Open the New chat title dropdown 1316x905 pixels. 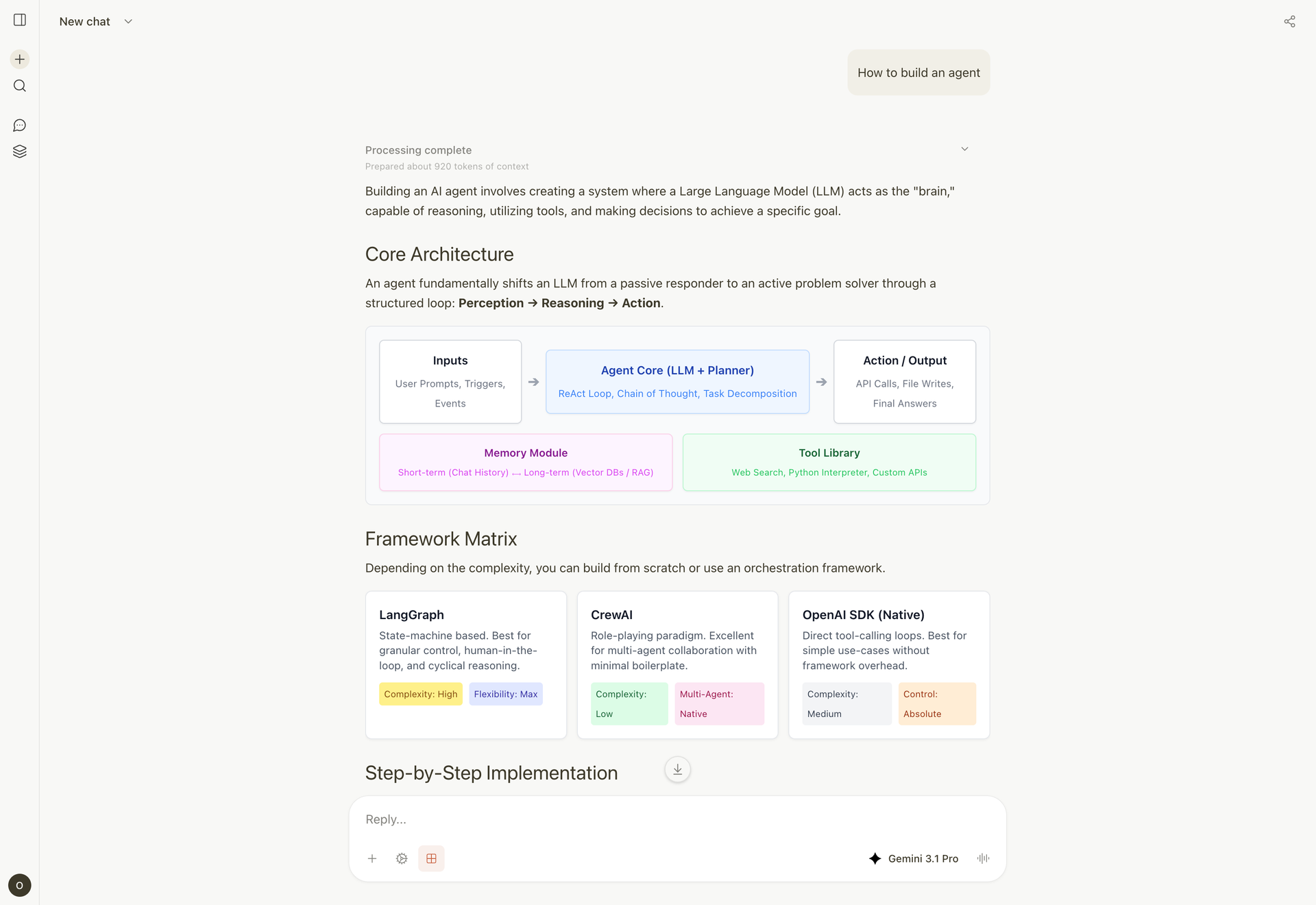point(96,21)
